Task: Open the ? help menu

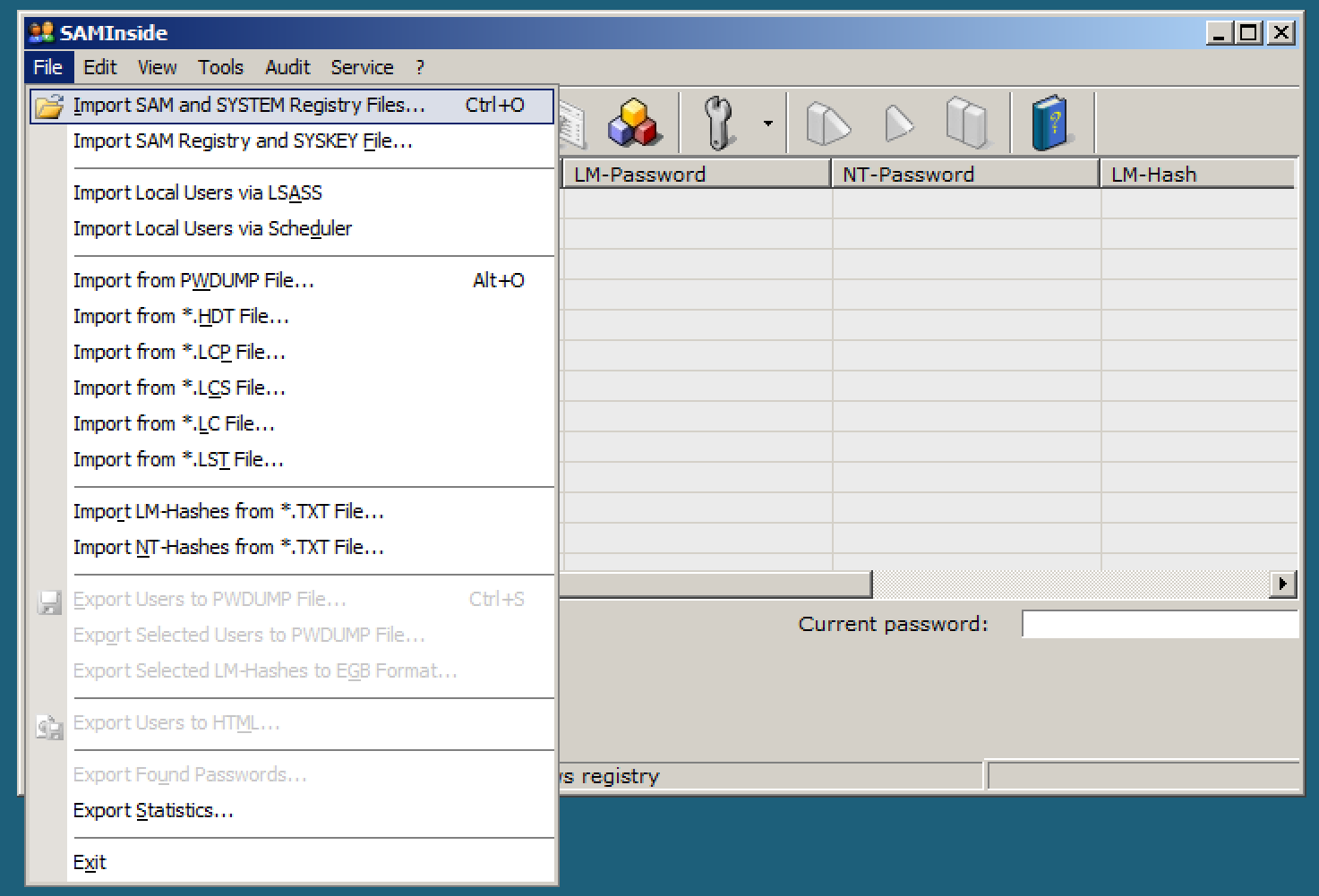Action: point(420,67)
